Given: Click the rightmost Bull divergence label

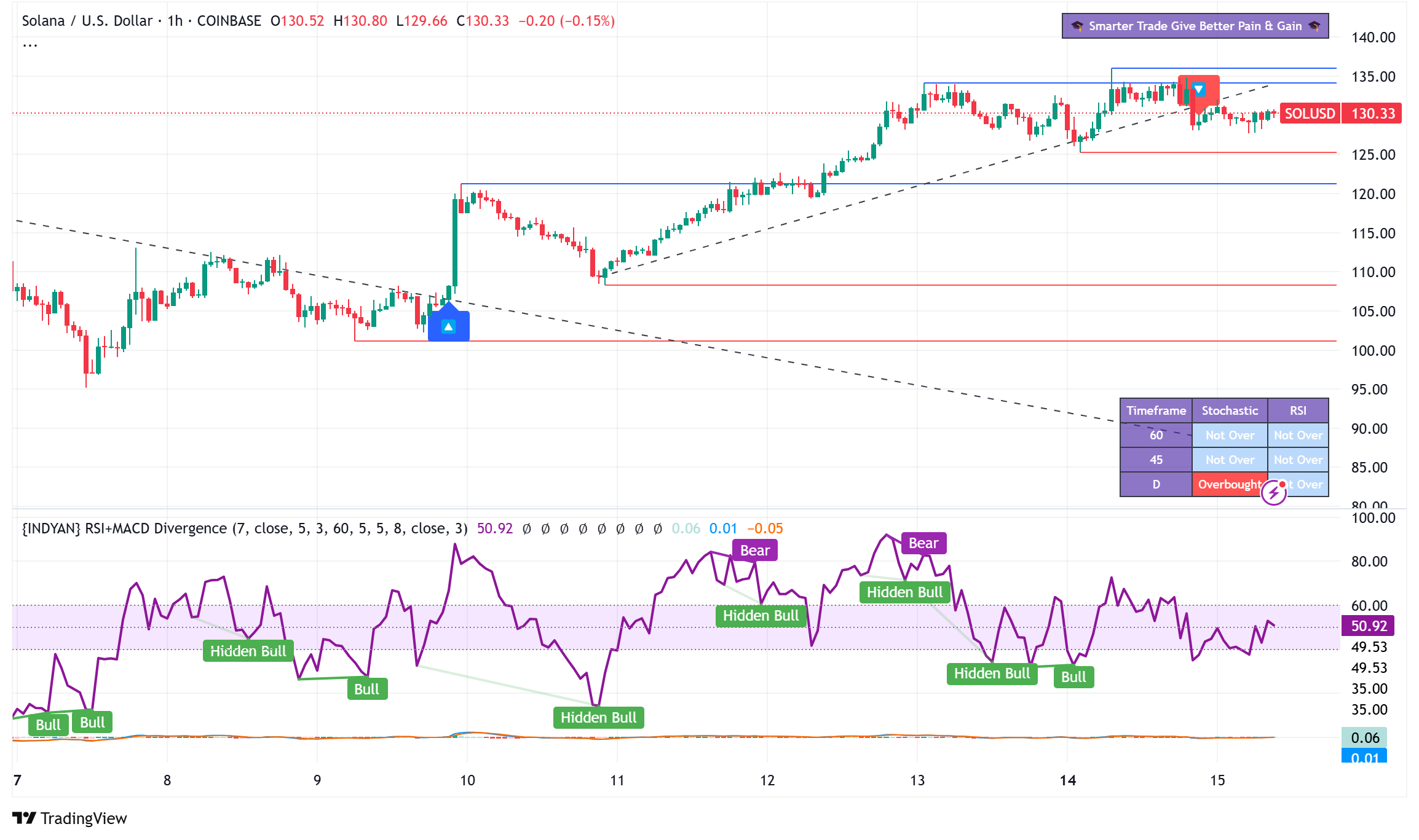Looking at the screenshot, I should coord(1073,677).
